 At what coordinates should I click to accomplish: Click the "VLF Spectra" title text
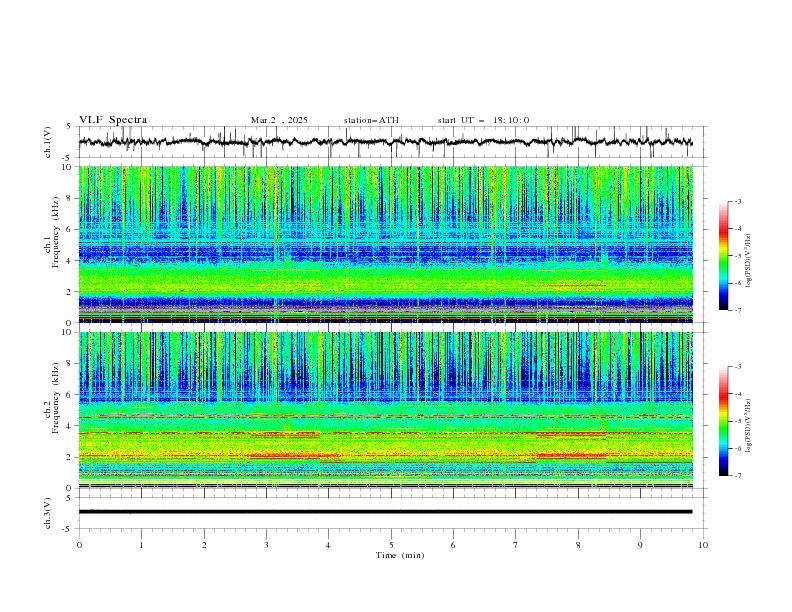click(x=113, y=120)
